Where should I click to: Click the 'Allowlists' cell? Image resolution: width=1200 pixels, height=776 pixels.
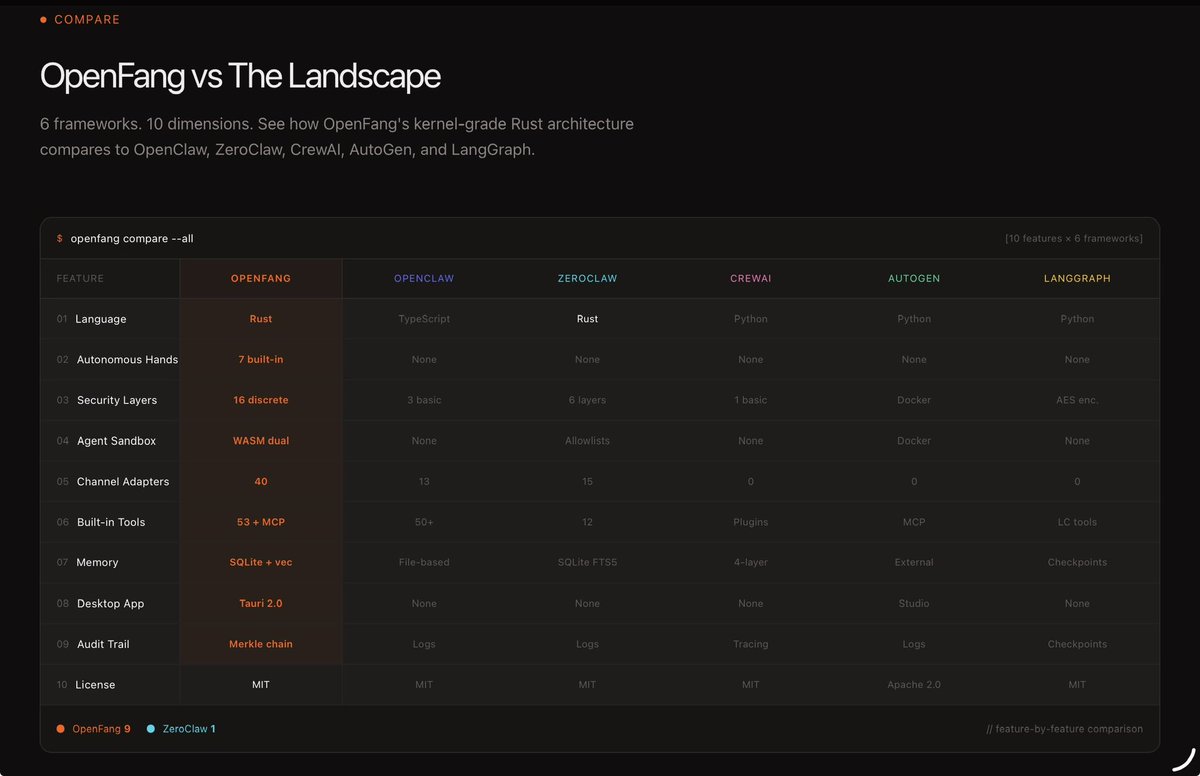[587, 441]
